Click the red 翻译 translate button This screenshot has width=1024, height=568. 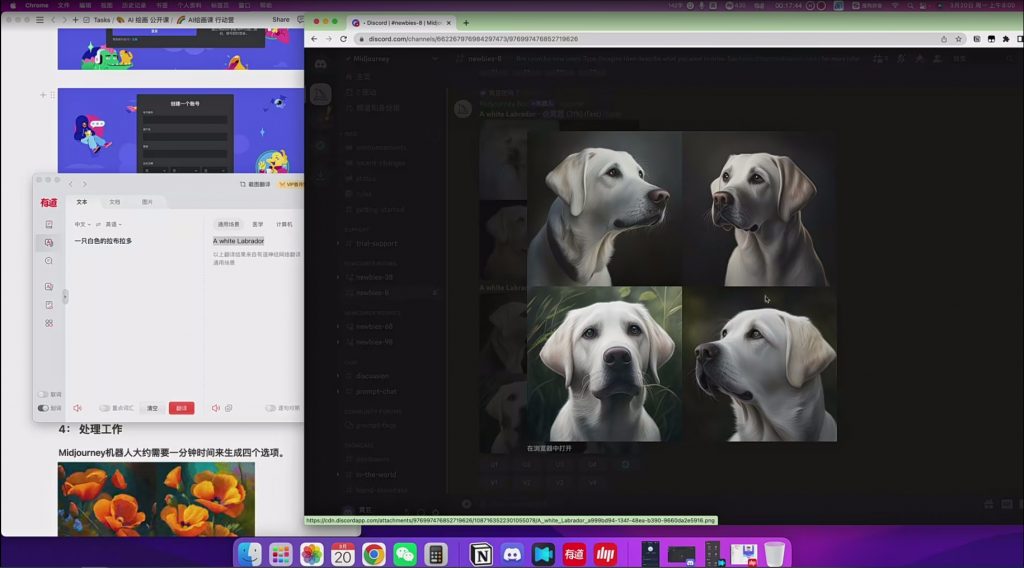pos(182,408)
